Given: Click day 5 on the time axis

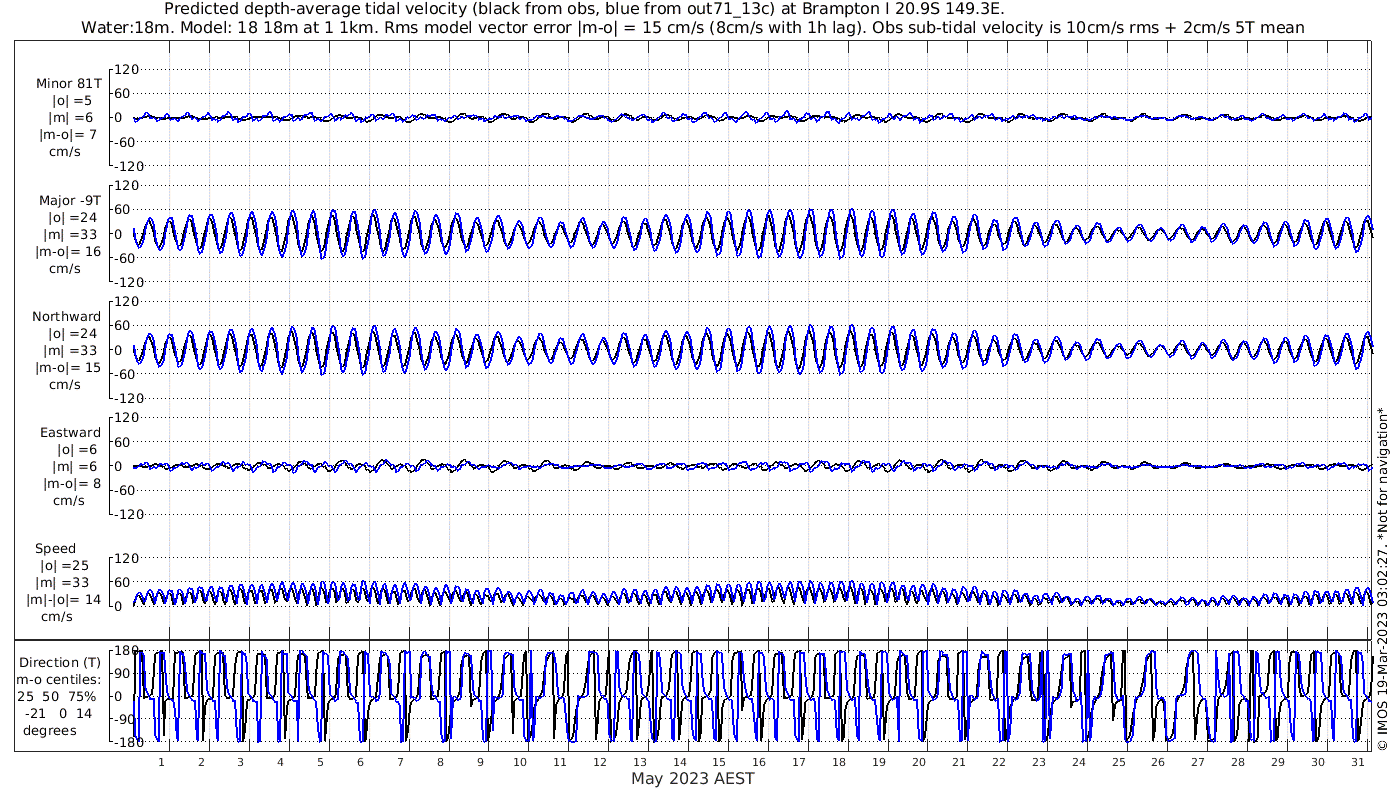Looking at the screenshot, I should pyautogui.click(x=320, y=761).
